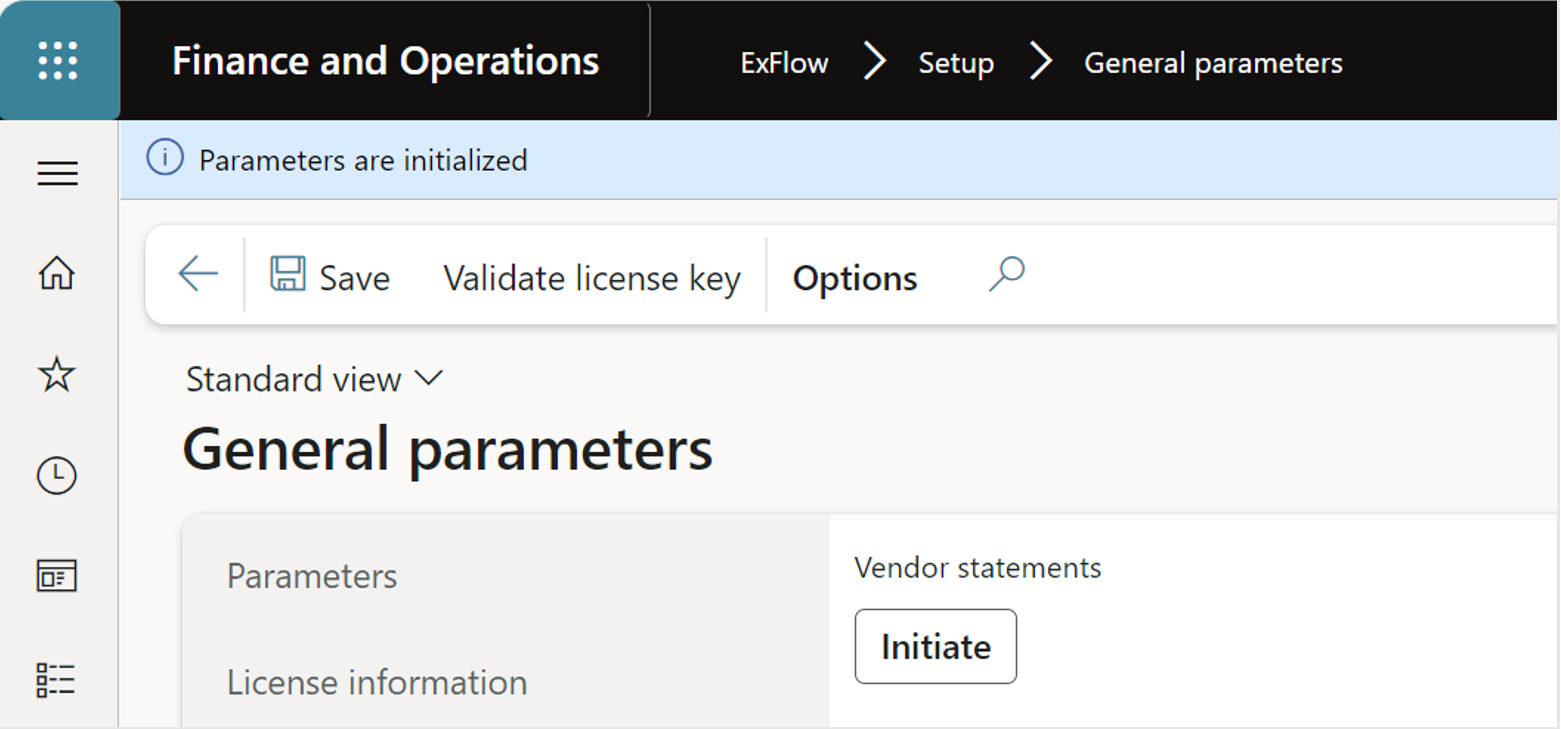
Task: Go to Home via house icon
Action: pos(57,272)
